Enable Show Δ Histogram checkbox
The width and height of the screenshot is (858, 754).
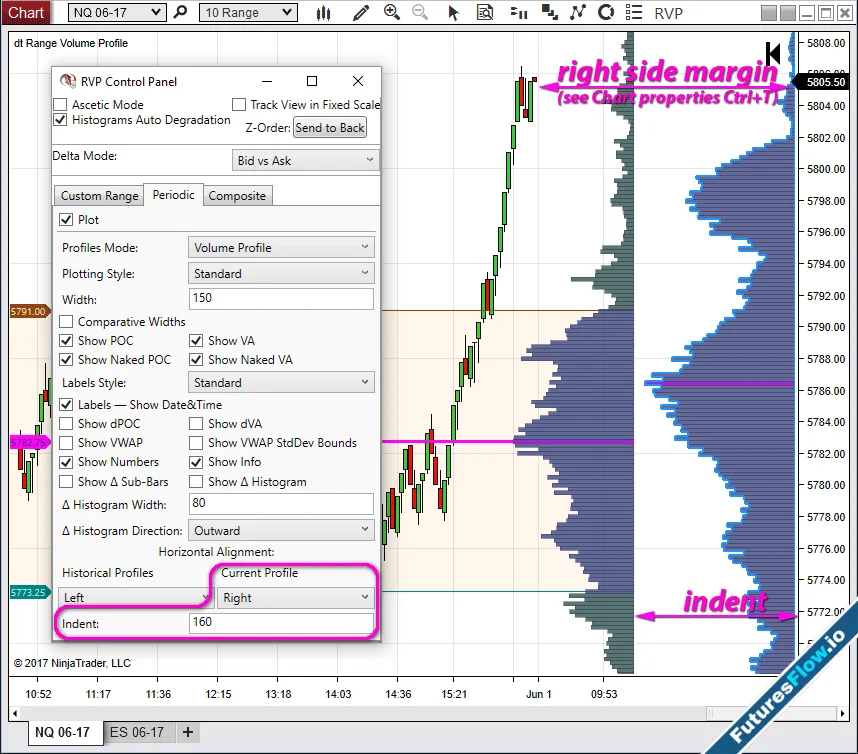tap(196, 482)
